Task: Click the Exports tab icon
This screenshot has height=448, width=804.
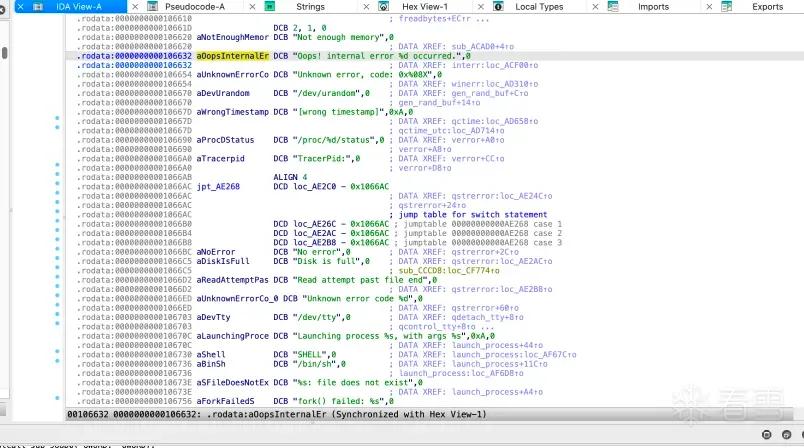Action: tap(727, 7)
